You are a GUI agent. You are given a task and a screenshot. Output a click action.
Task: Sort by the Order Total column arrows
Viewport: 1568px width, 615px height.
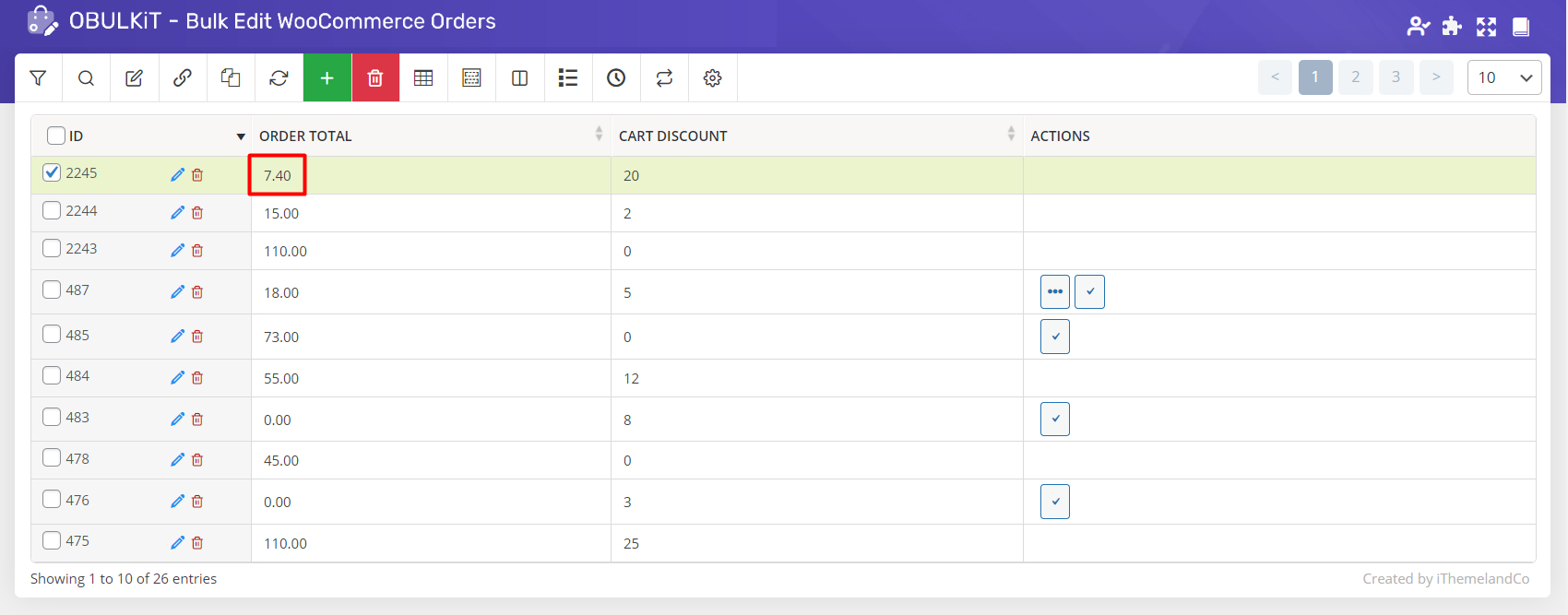[x=599, y=135]
